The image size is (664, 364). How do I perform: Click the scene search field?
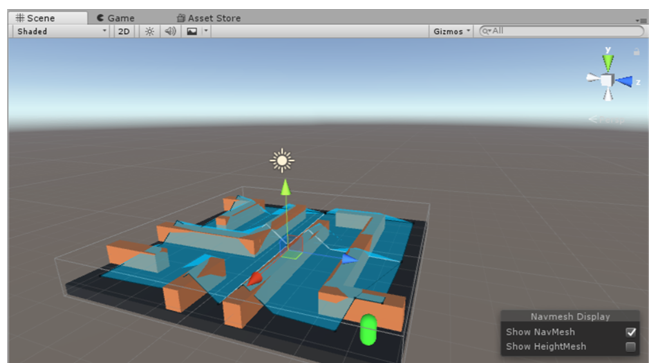point(562,31)
